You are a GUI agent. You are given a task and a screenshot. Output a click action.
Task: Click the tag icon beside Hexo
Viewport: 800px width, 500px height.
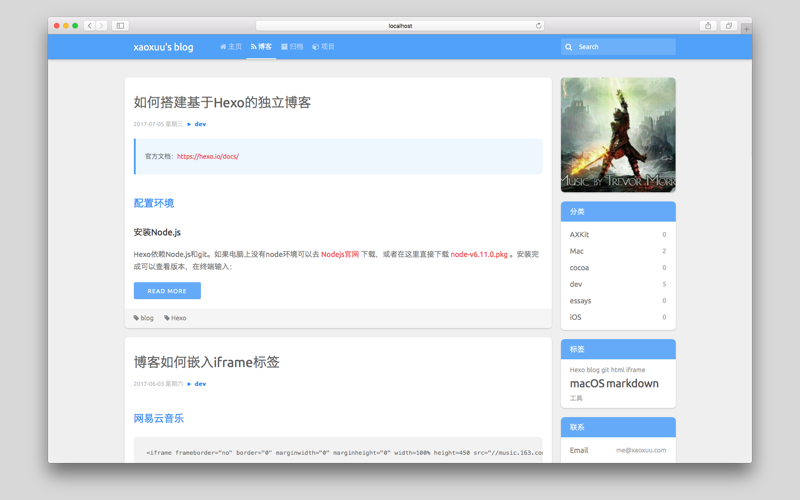[167, 318]
